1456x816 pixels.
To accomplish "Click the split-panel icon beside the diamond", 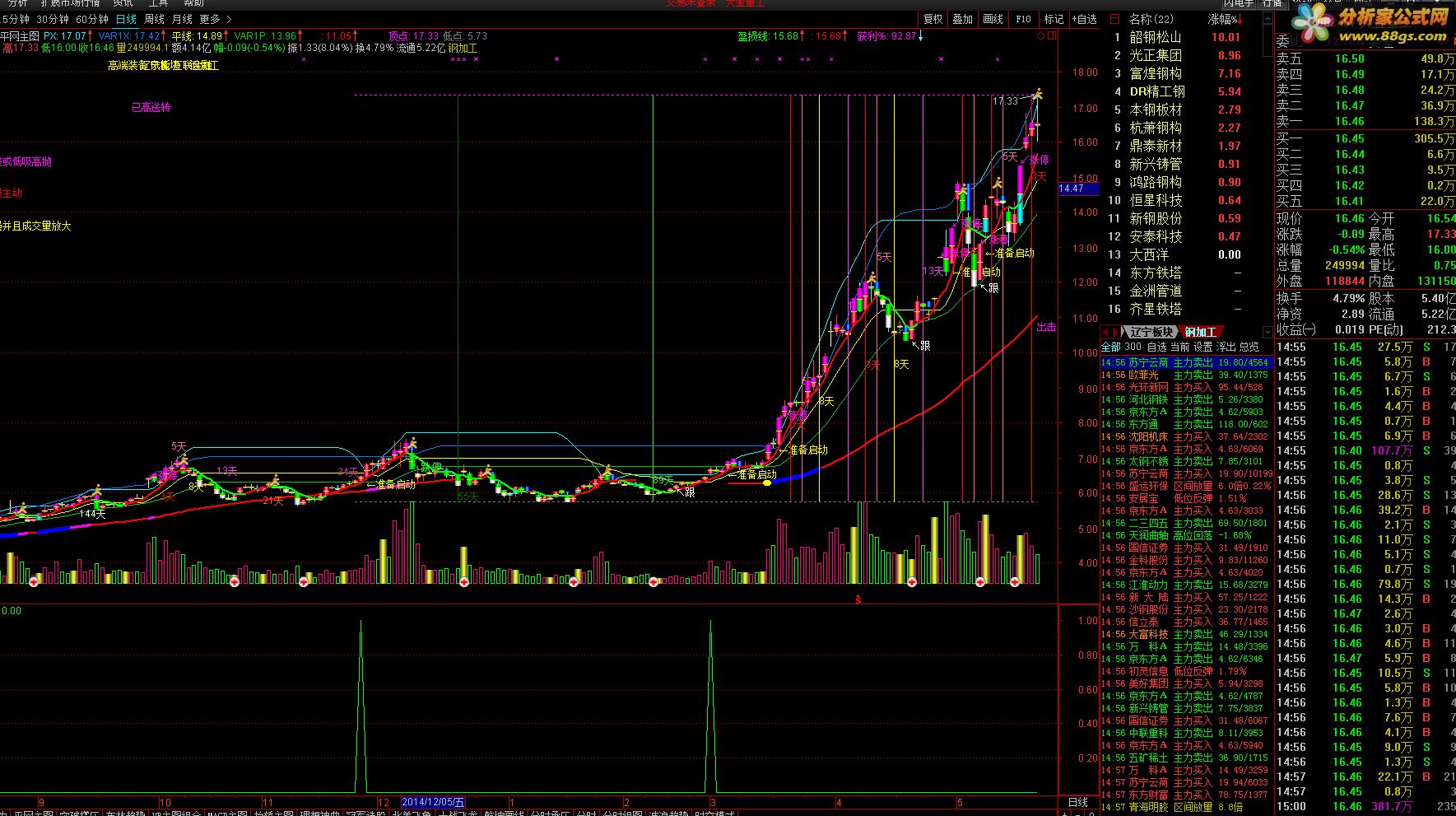I will [1051, 36].
